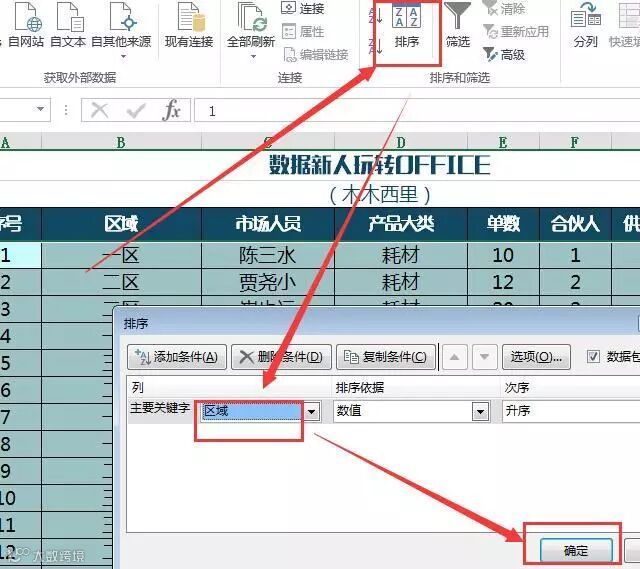The width and height of the screenshot is (640, 569).
Task: Click 耗材 cell in 陈三水 row
Action: [401, 256]
